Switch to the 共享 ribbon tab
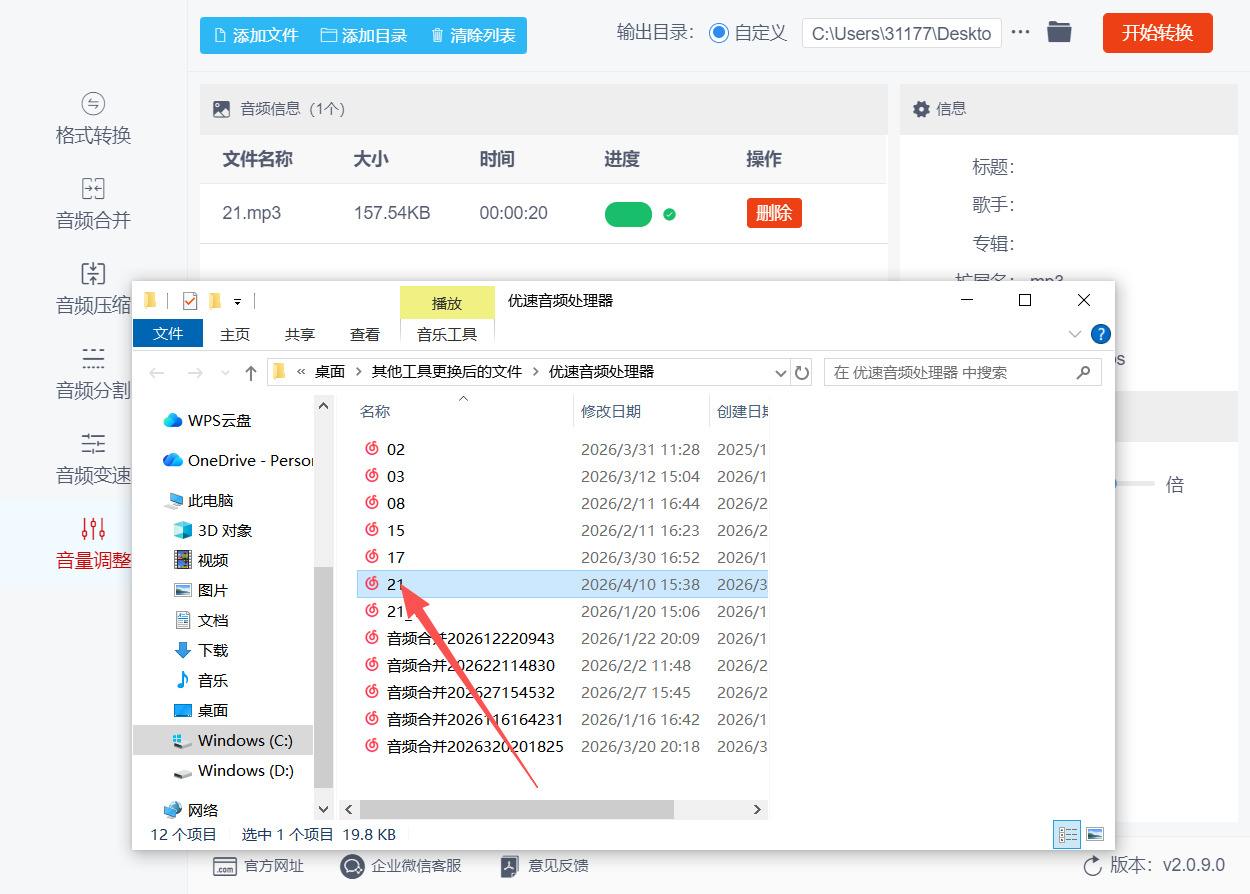The width and height of the screenshot is (1250, 894). click(300, 334)
